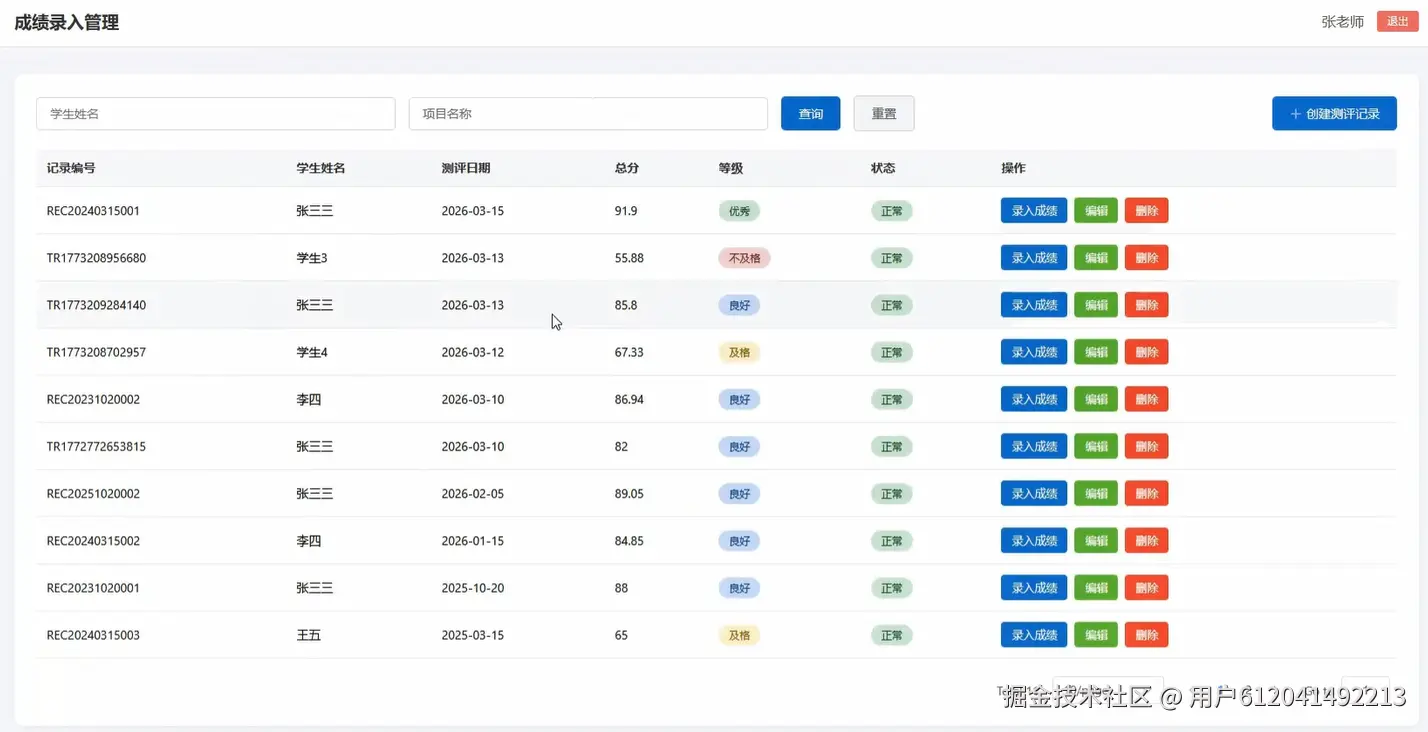This screenshot has width=1428, height=732.
Task: Click 录入成绩 for record TR1772772653815
Action: coord(1034,446)
